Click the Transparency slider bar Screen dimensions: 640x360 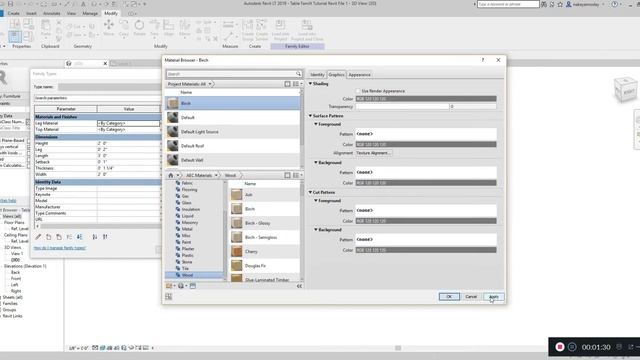pyautogui.click(x=402, y=107)
